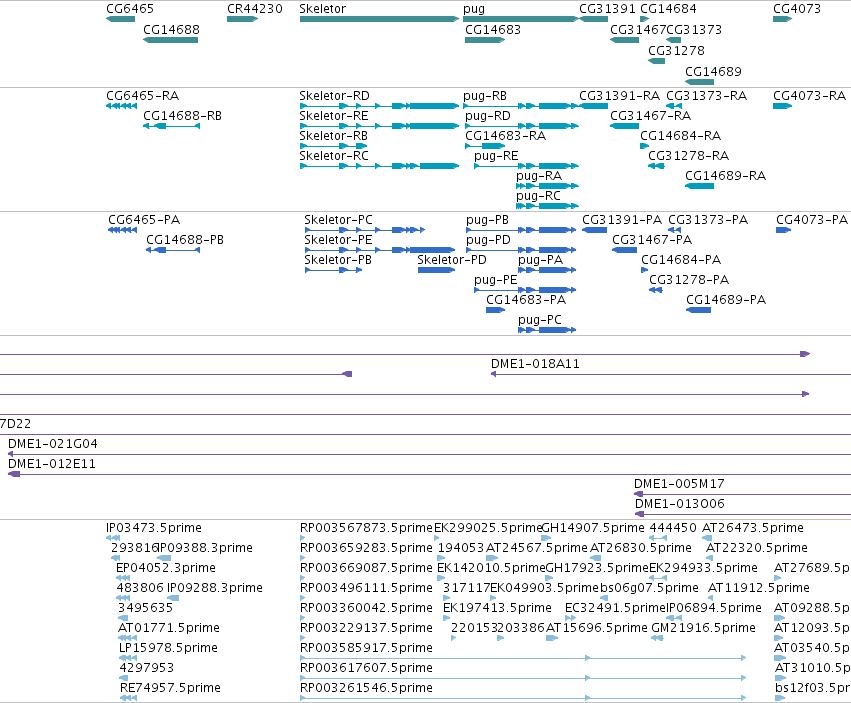Click protein pug-PA
851x703 pixels.
[541, 260]
